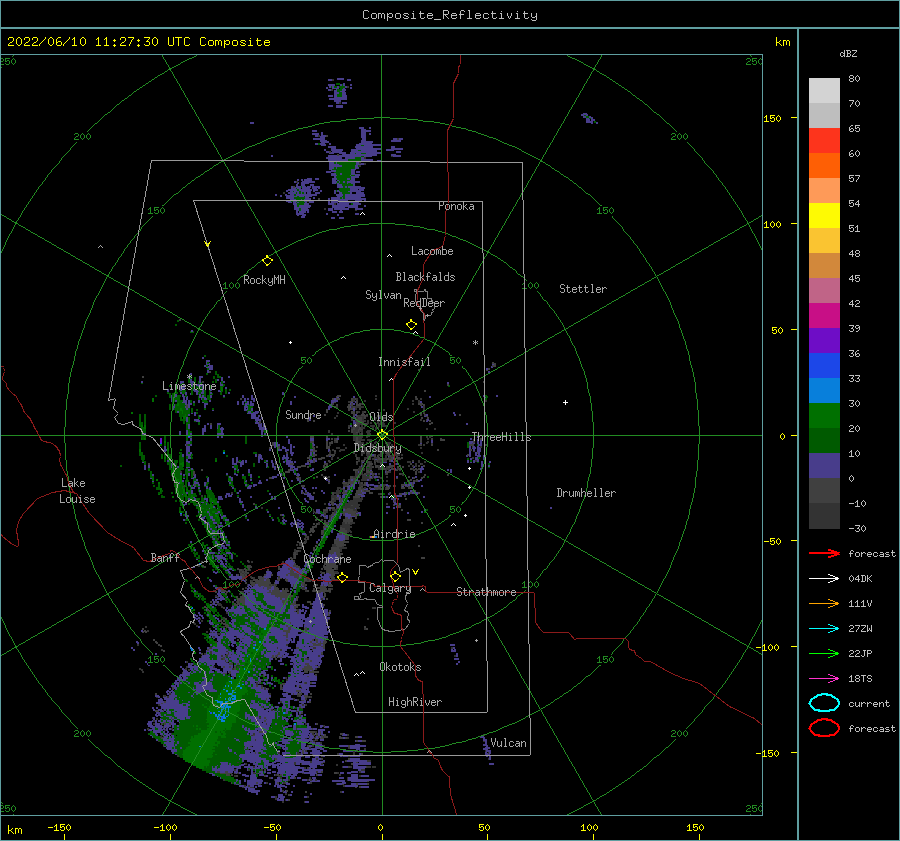Pick the light gray 70–80 dBZ swatch

pos(824,91)
